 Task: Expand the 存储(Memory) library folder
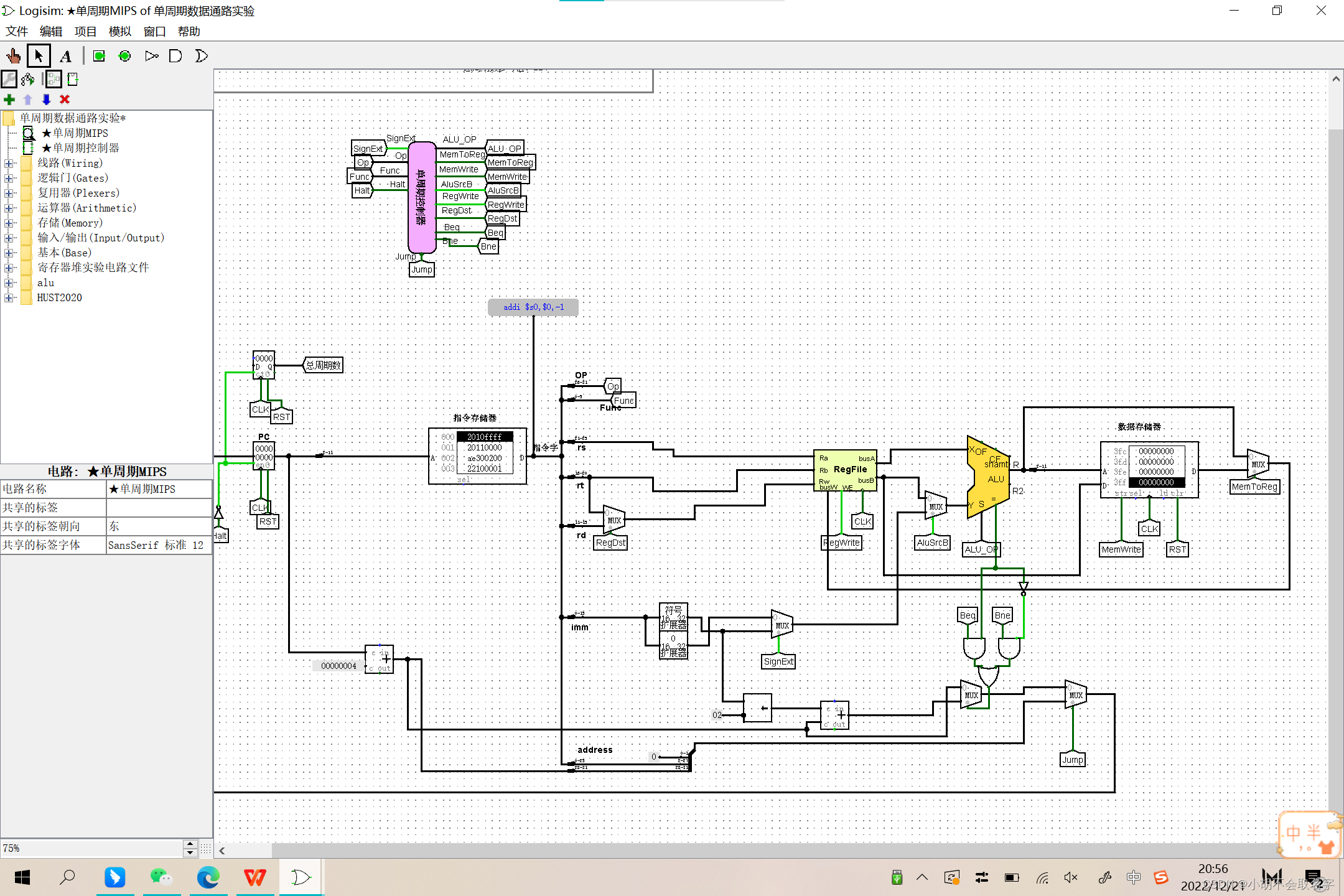9,223
